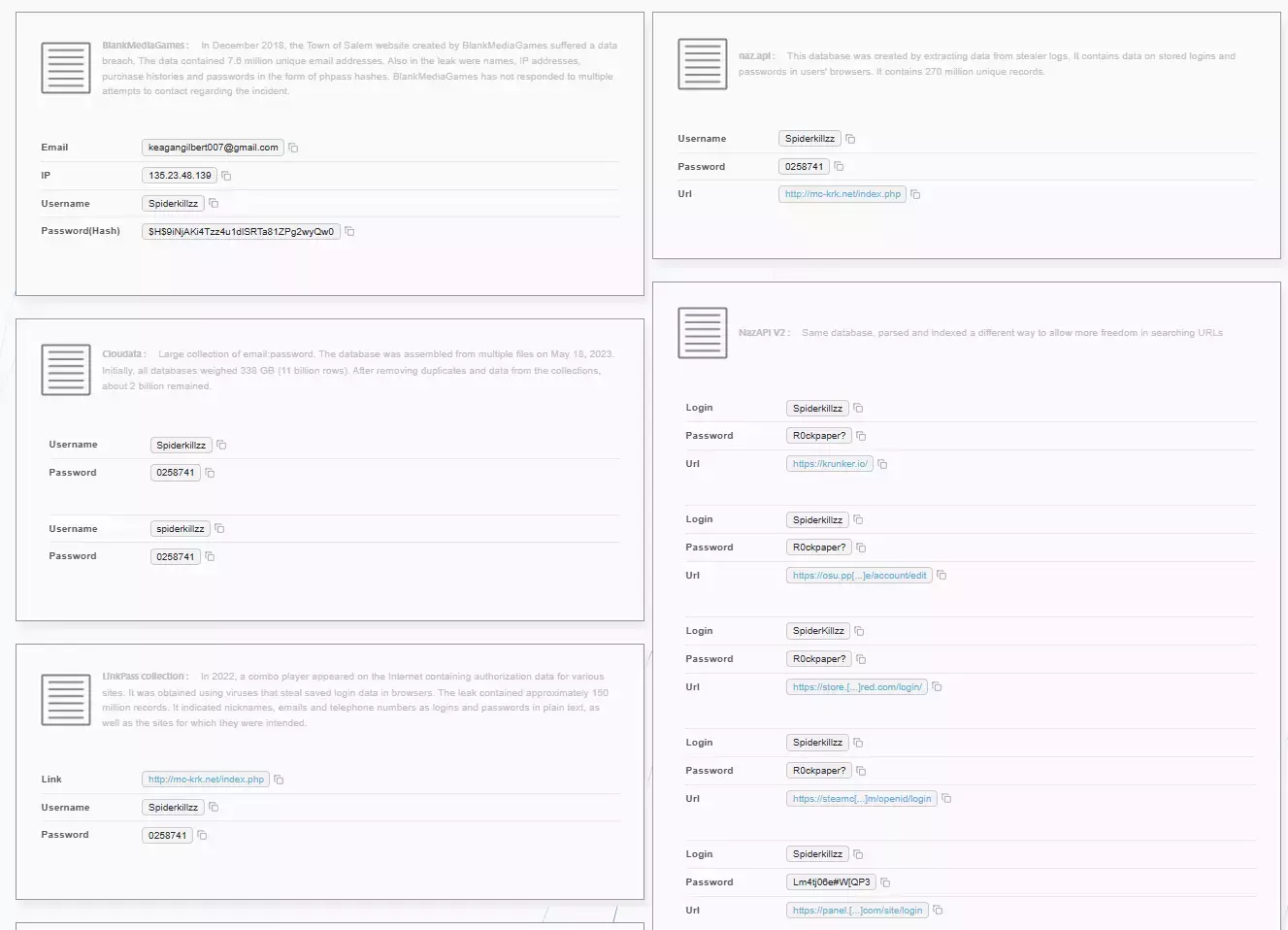Copy password for osu.ppy entry
Viewport: 1288px width, 930px height.
point(861,548)
